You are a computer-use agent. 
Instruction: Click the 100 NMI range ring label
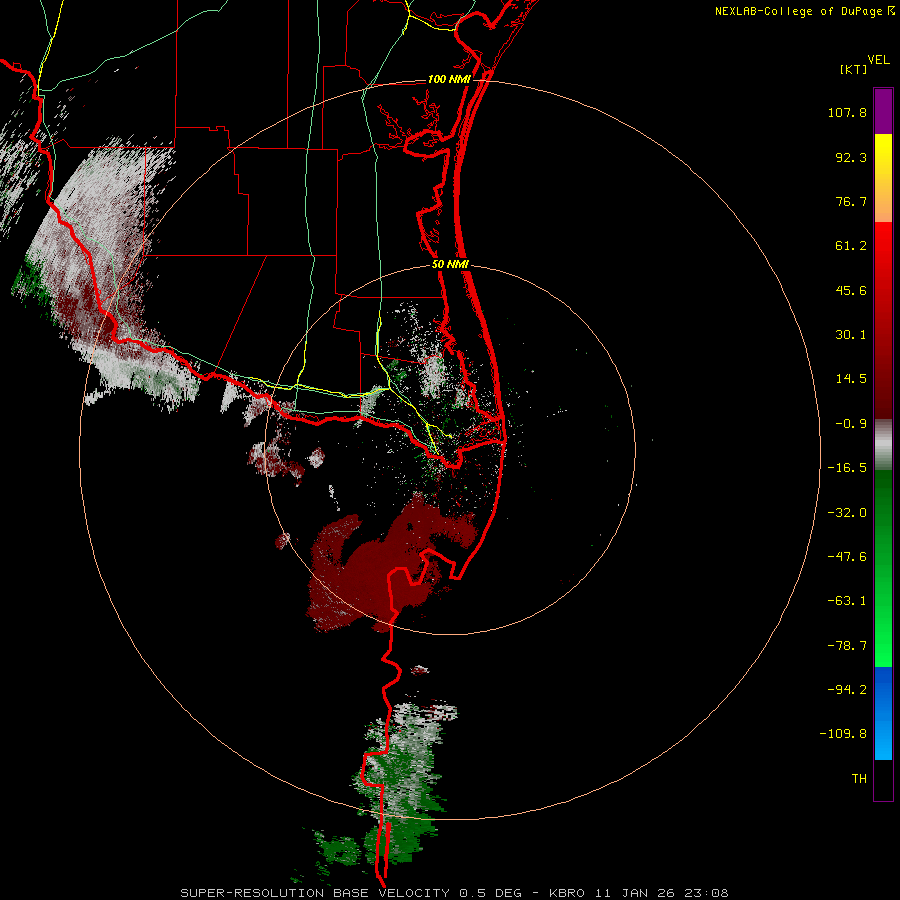449,79
